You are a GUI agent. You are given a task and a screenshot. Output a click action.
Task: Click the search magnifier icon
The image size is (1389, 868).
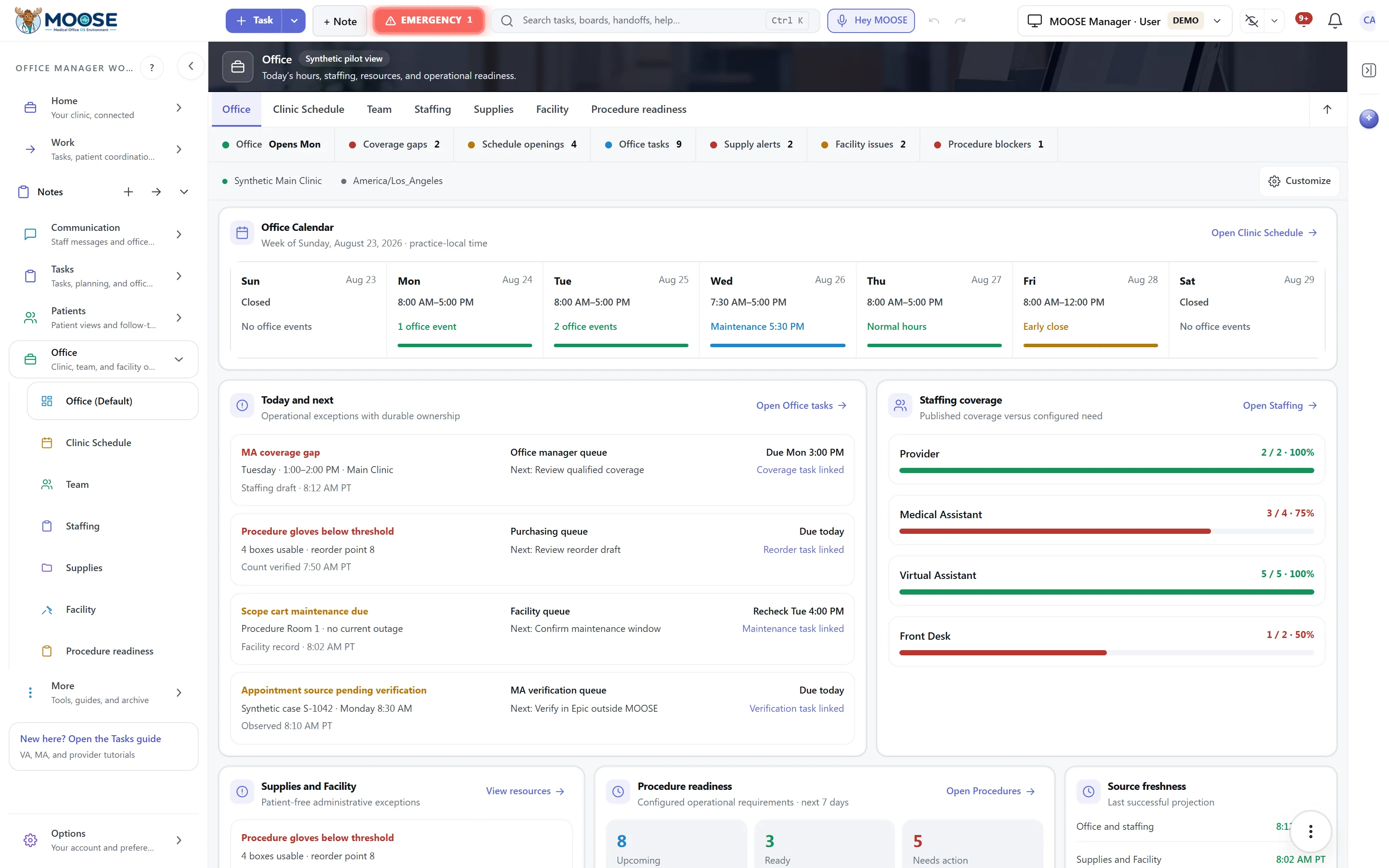point(507,21)
